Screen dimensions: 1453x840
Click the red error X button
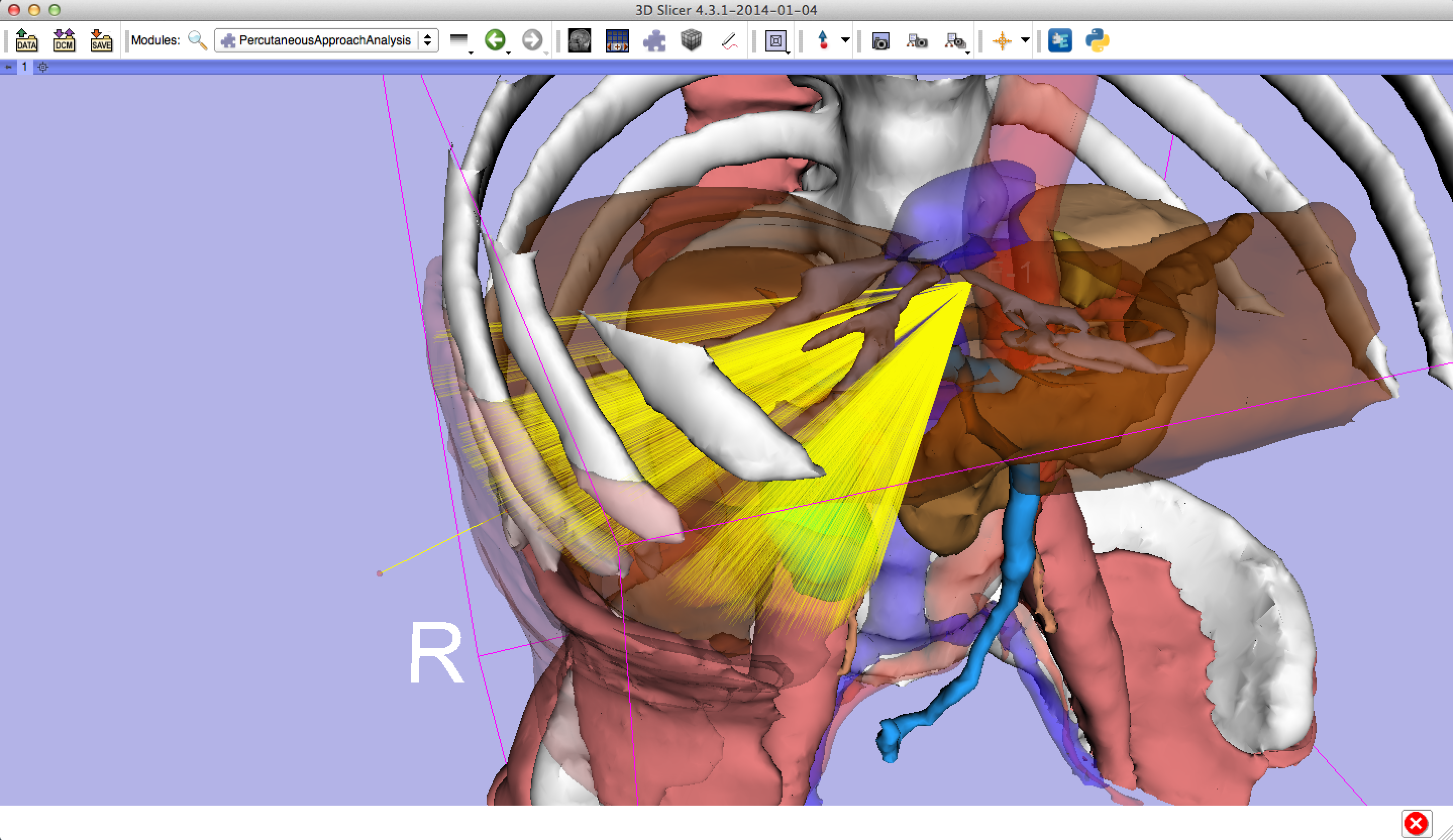[1416, 823]
